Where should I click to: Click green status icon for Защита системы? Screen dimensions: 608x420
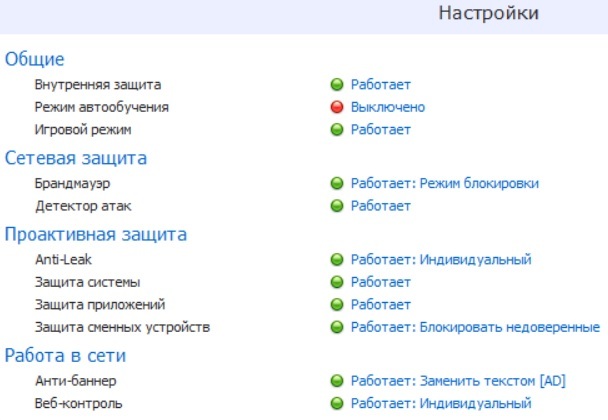click(x=337, y=282)
